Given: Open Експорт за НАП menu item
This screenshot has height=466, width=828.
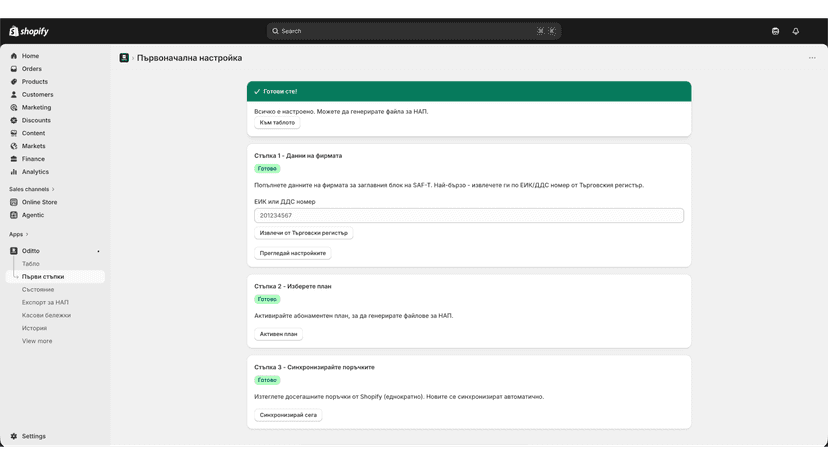Looking at the screenshot, I should click(x=45, y=303).
